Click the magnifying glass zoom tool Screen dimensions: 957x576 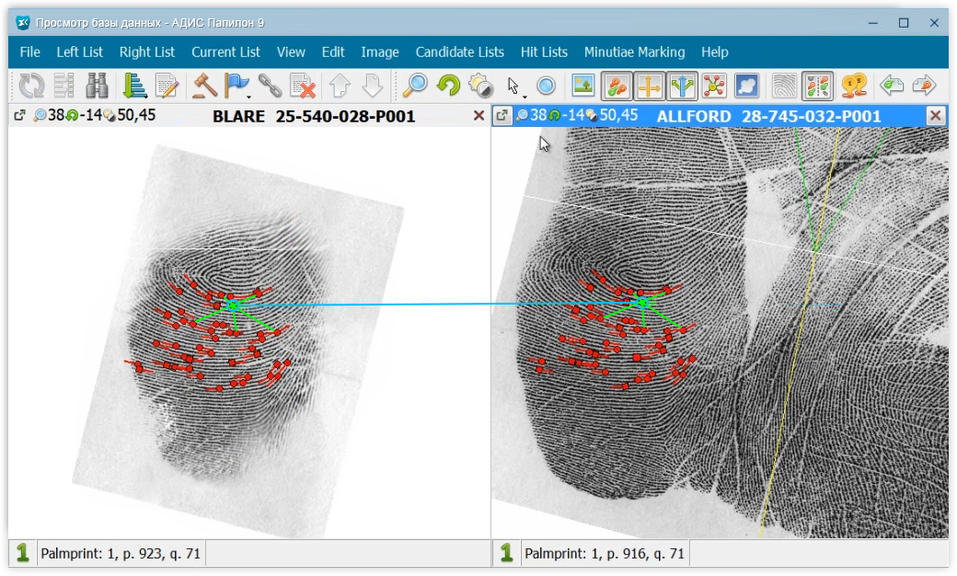tap(415, 86)
